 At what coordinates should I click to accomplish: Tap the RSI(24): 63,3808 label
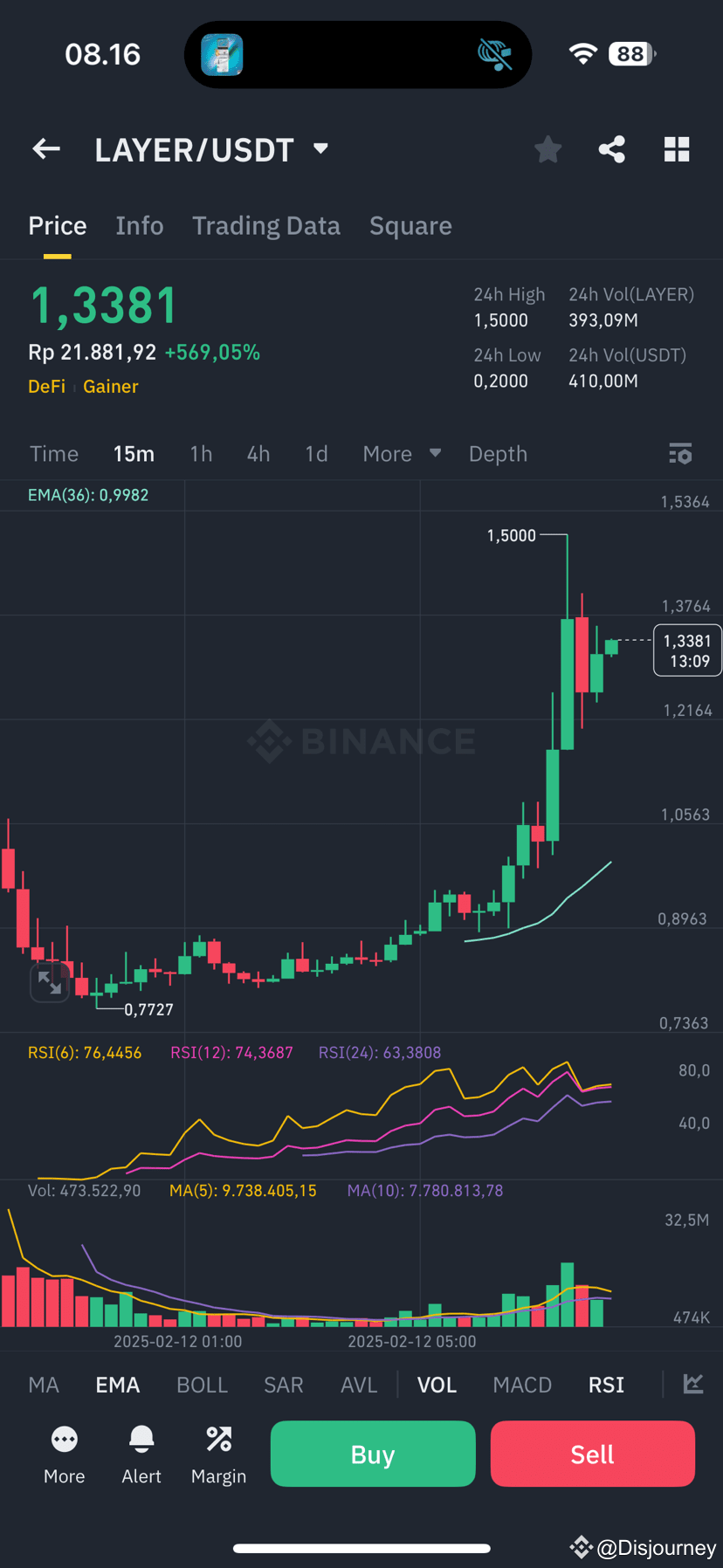point(380,1053)
